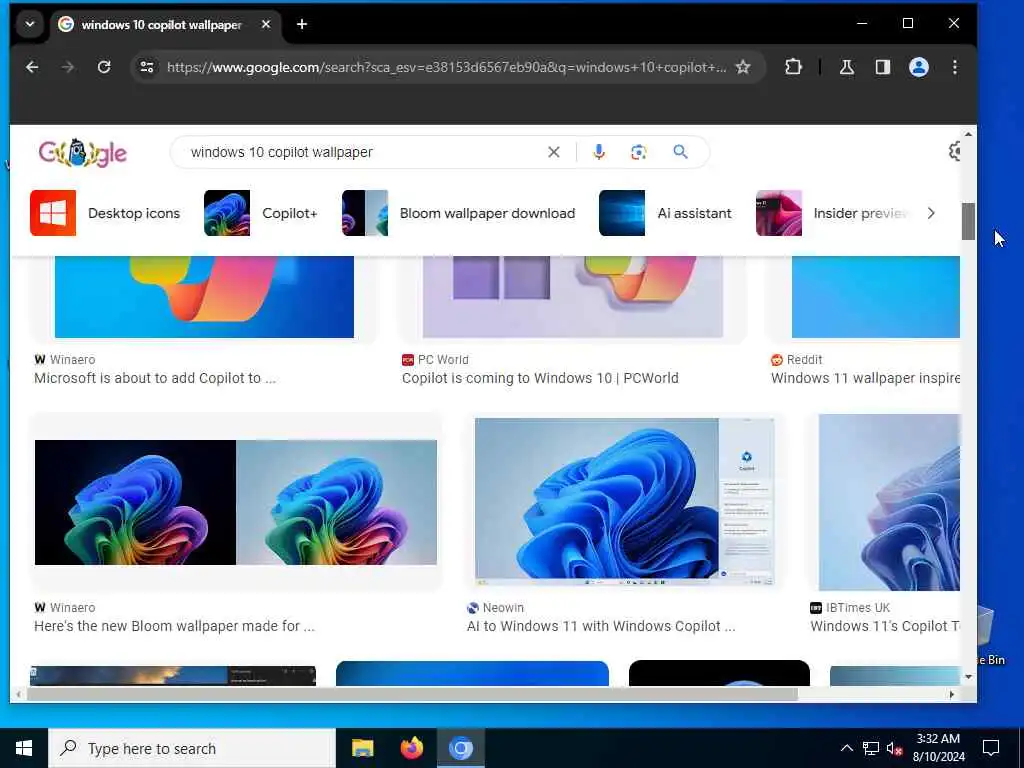Screen dimensions: 1024x768
Task: Search by voice microphone icon
Action: (x=599, y=152)
